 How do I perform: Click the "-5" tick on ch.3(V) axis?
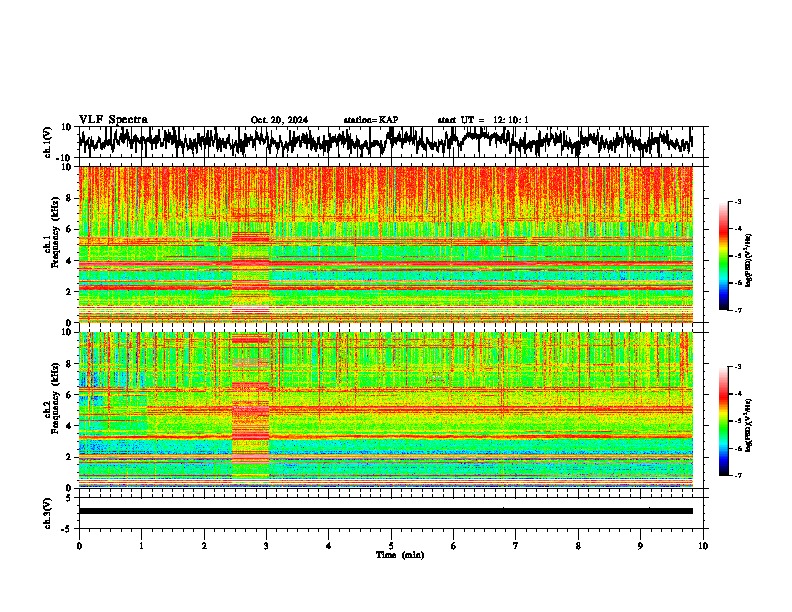67,529
